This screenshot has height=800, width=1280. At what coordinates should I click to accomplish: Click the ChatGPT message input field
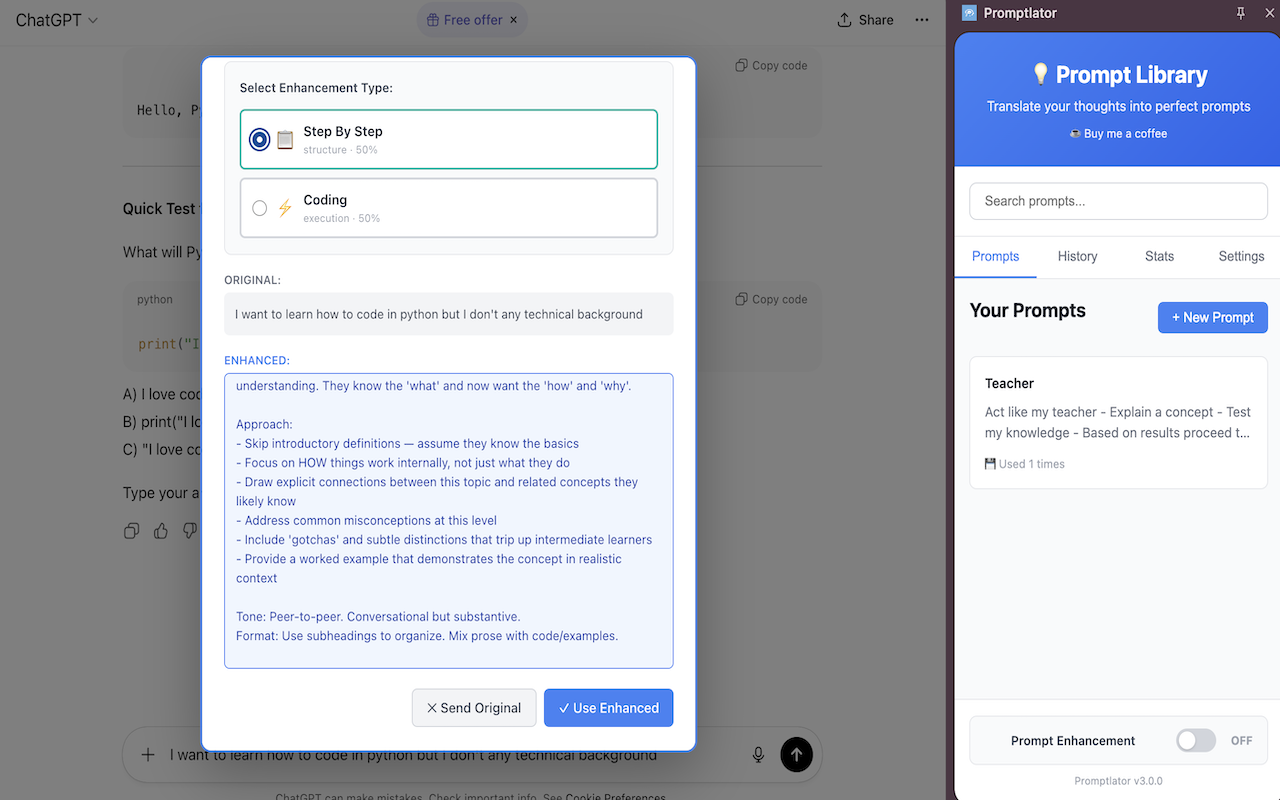[472, 755]
